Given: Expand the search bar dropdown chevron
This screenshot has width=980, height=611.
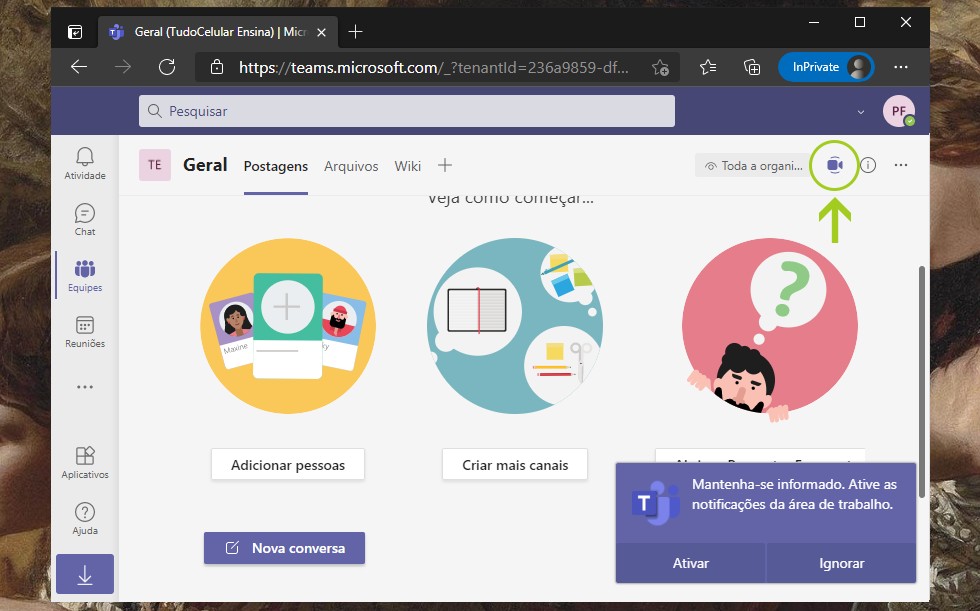Looking at the screenshot, I should [x=861, y=112].
